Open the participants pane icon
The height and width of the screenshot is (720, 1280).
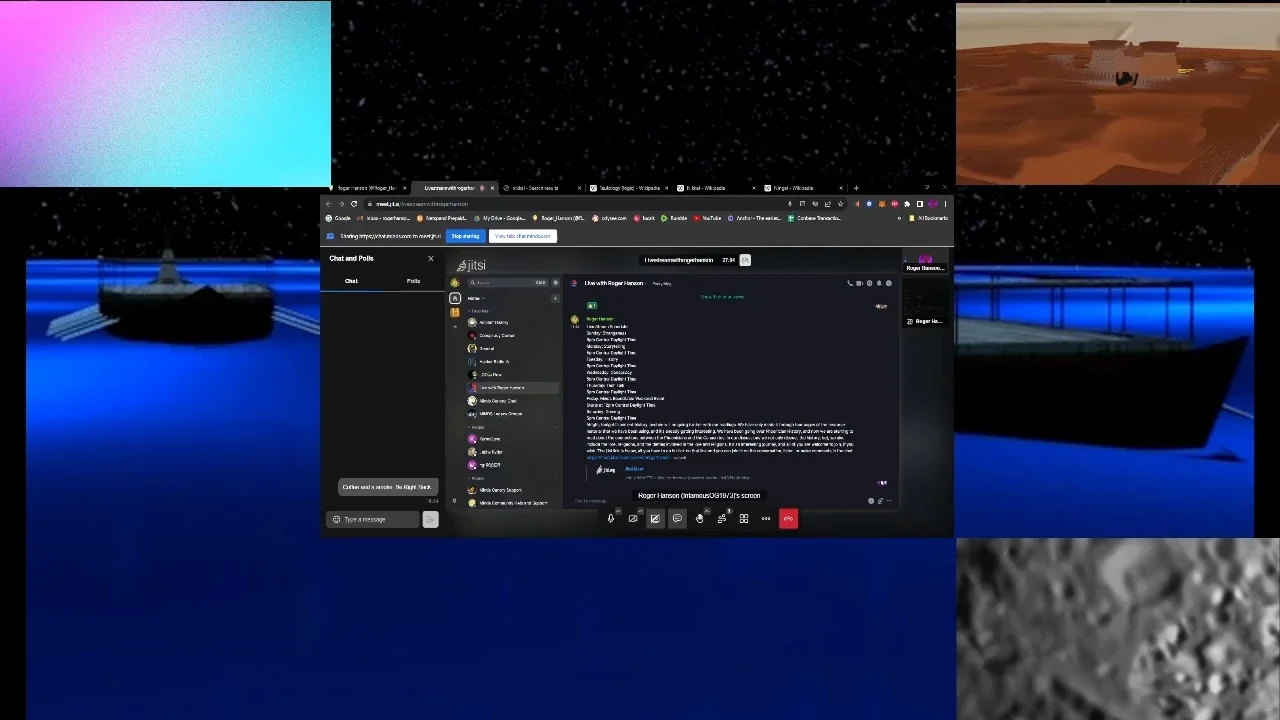(x=722, y=519)
